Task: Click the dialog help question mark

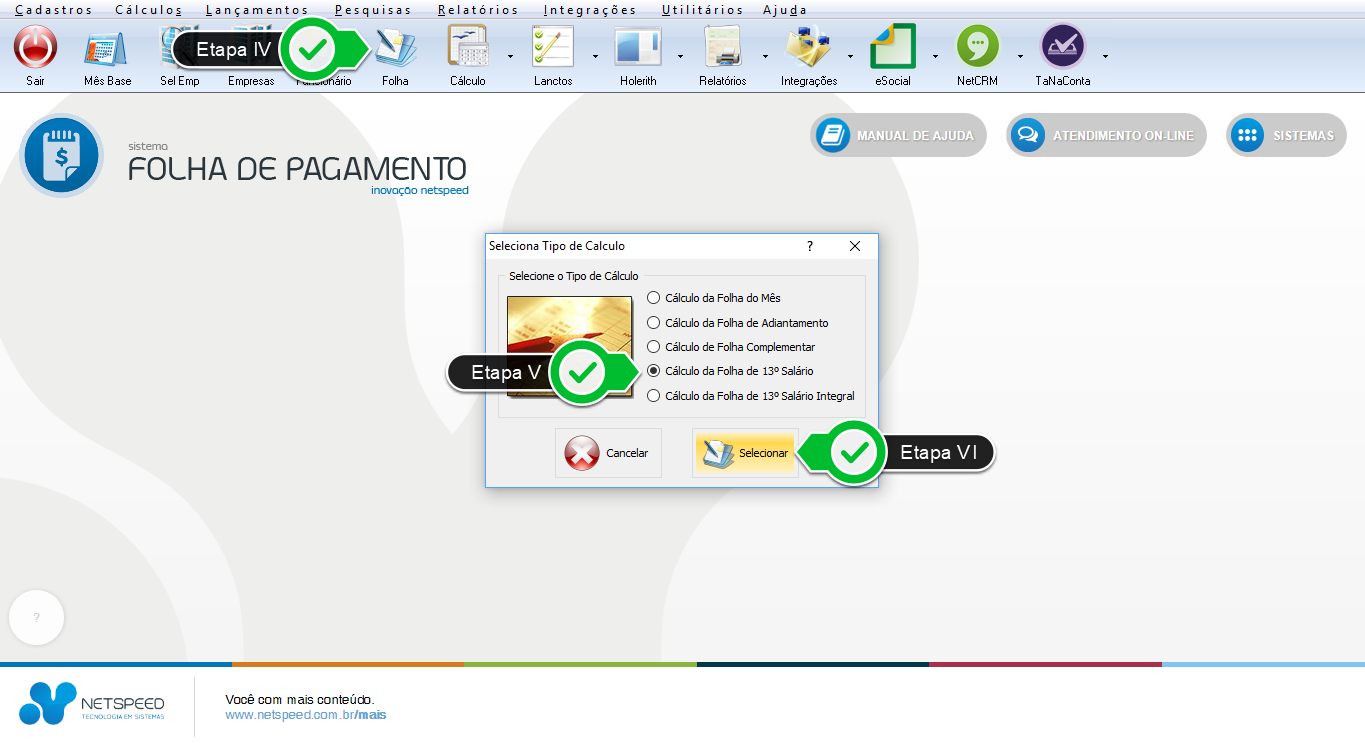Action: click(810, 246)
